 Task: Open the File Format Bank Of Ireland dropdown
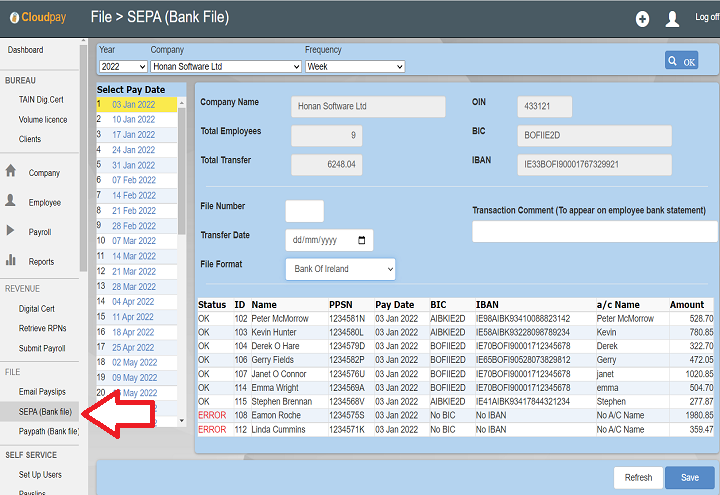coord(340,269)
